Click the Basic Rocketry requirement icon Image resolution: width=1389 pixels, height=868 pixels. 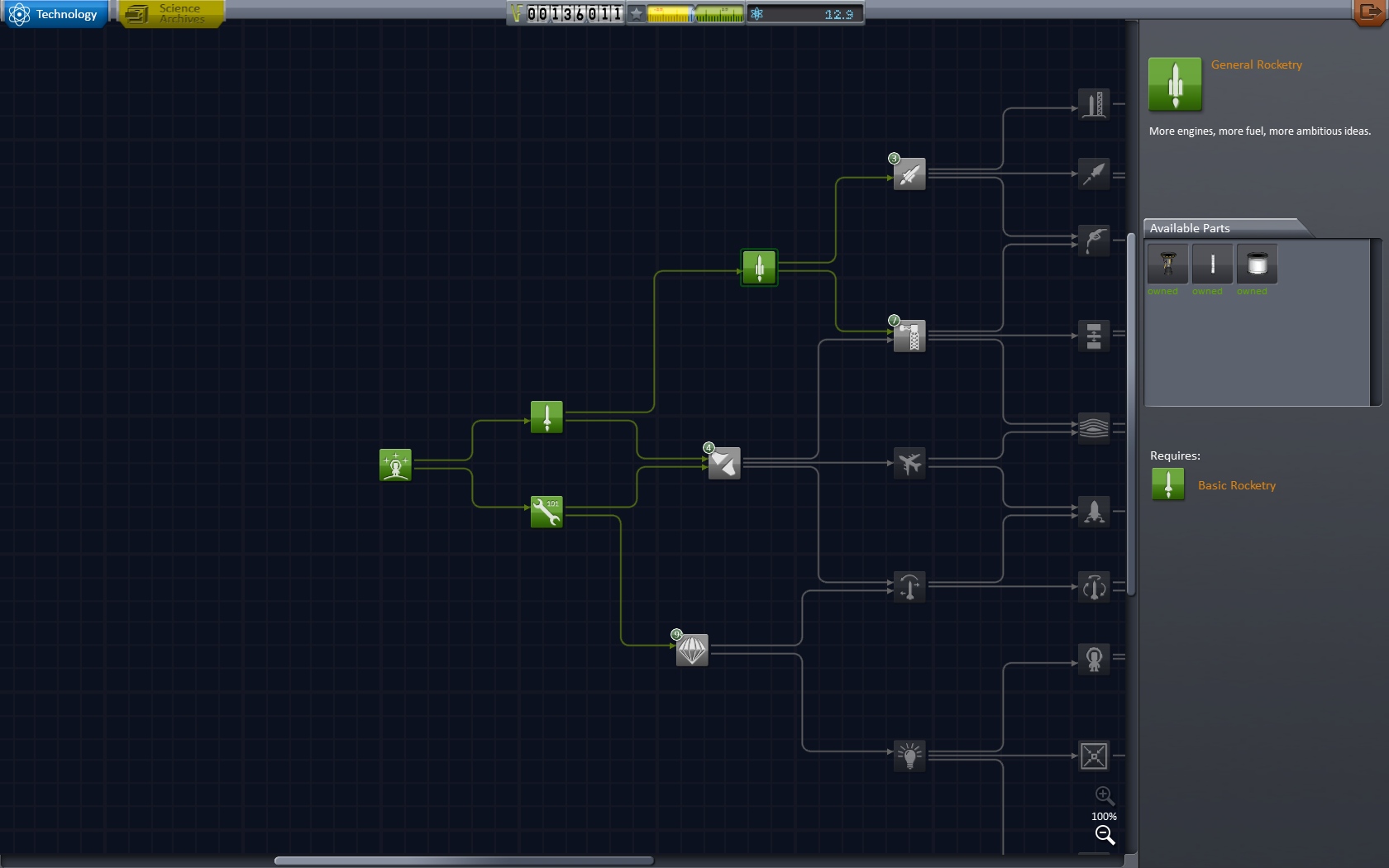click(1168, 484)
